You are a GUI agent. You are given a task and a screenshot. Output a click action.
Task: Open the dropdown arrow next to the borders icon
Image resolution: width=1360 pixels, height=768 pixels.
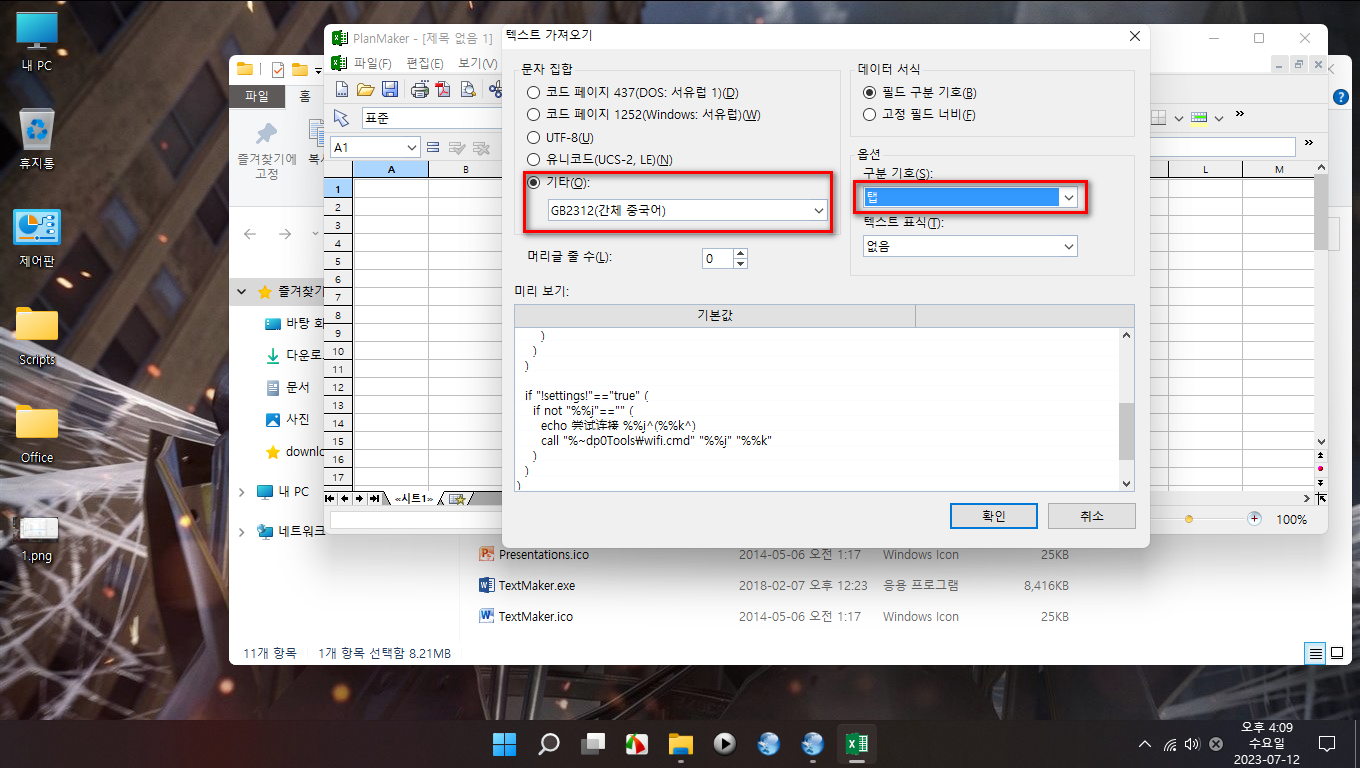point(1178,118)
